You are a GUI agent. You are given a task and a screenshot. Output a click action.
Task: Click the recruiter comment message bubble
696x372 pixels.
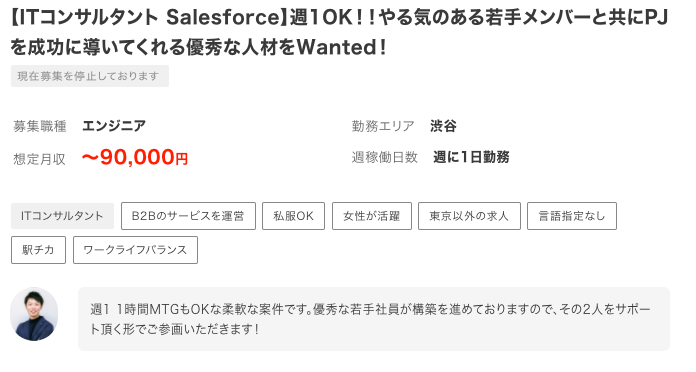(x=374, y=319)
